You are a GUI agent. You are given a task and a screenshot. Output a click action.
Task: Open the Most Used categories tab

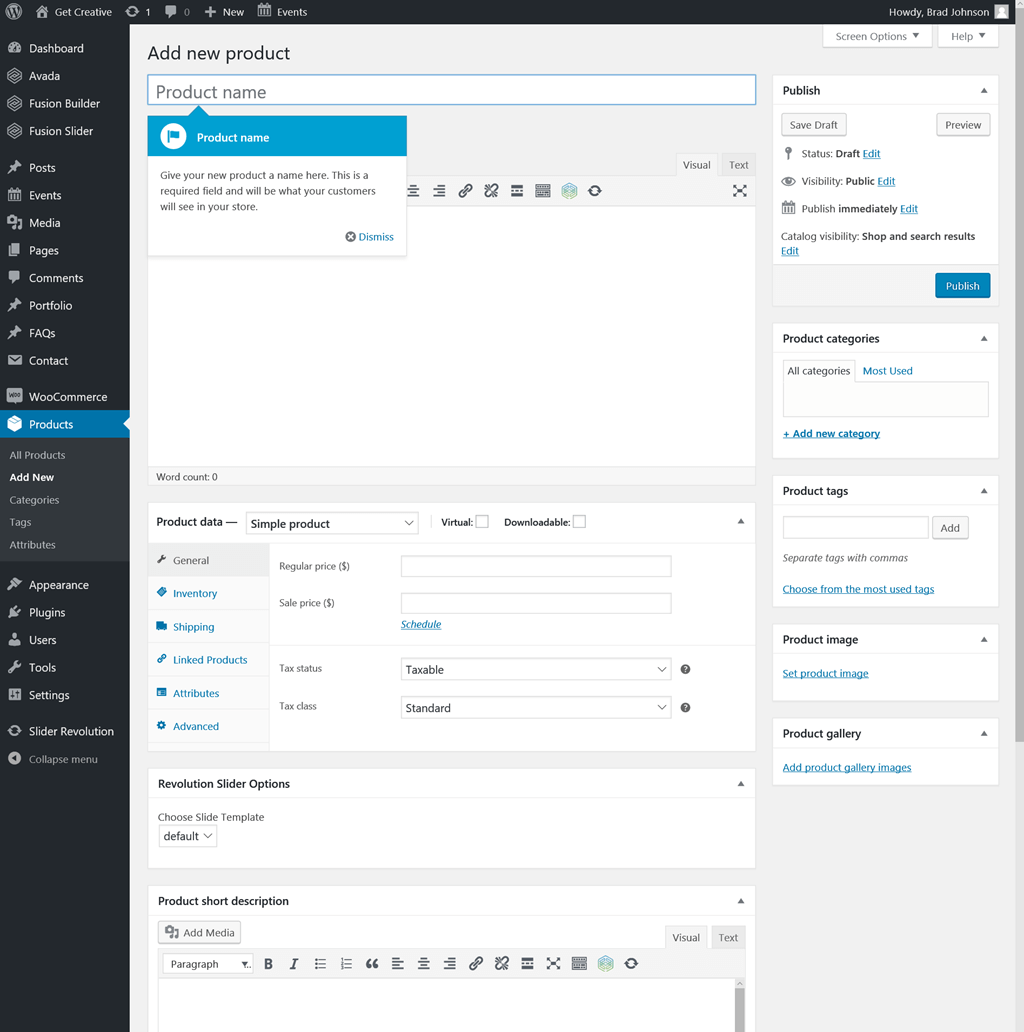(887, 371)
